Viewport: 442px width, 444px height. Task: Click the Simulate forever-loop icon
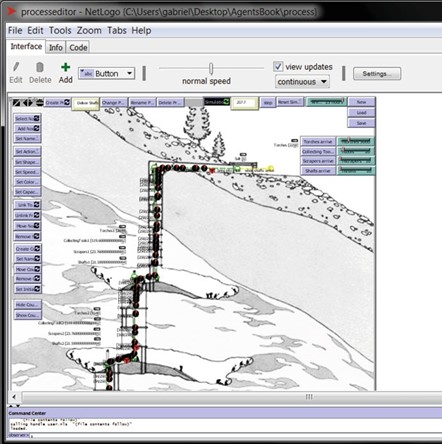coord(227,102)
